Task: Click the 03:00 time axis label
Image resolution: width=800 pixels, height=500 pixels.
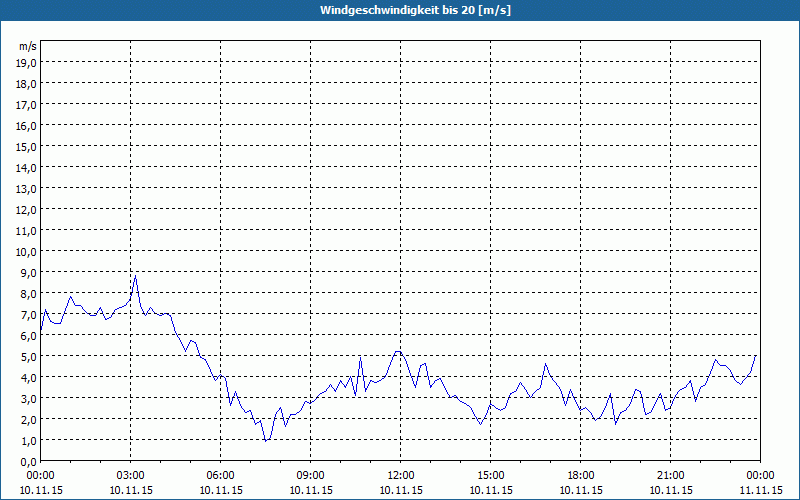Action: point(131,476)
